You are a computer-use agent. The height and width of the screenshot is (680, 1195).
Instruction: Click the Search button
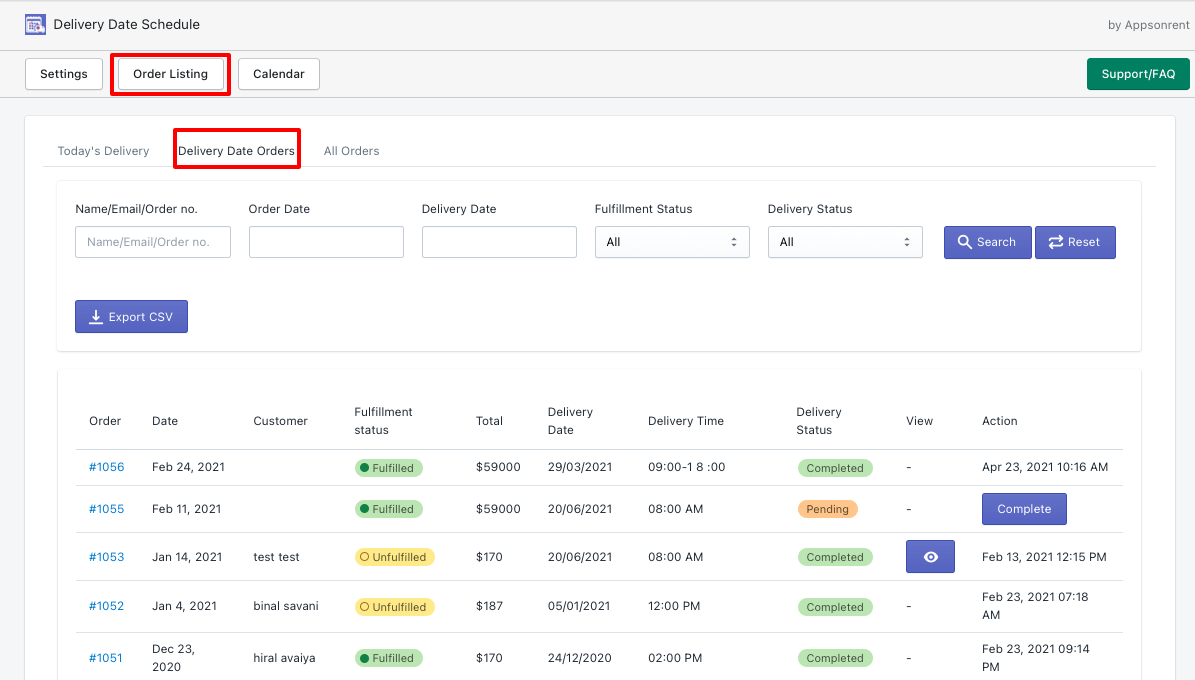(x=988, y=242)
